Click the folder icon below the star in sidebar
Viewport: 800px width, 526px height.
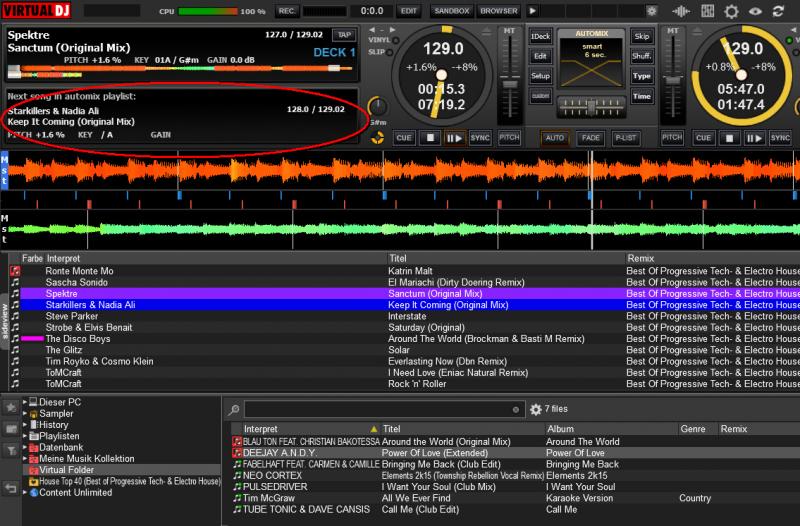11,429
